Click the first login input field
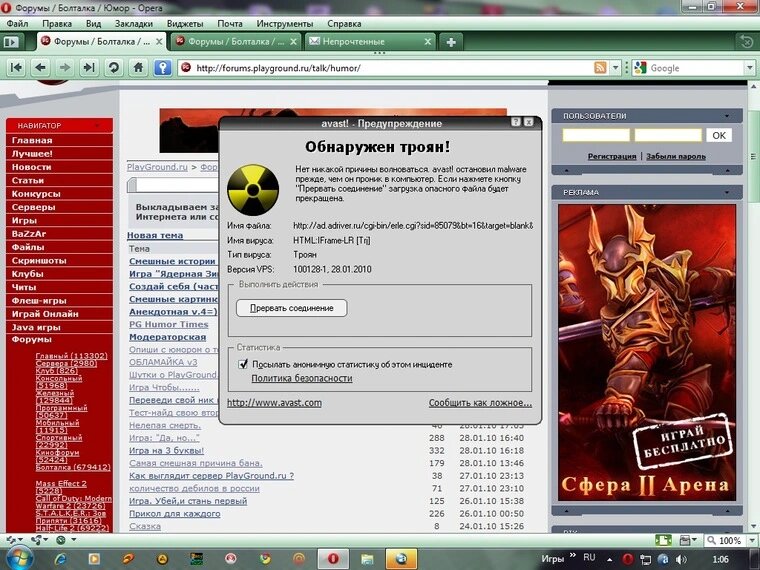760x570 pixels. (596, 135)
